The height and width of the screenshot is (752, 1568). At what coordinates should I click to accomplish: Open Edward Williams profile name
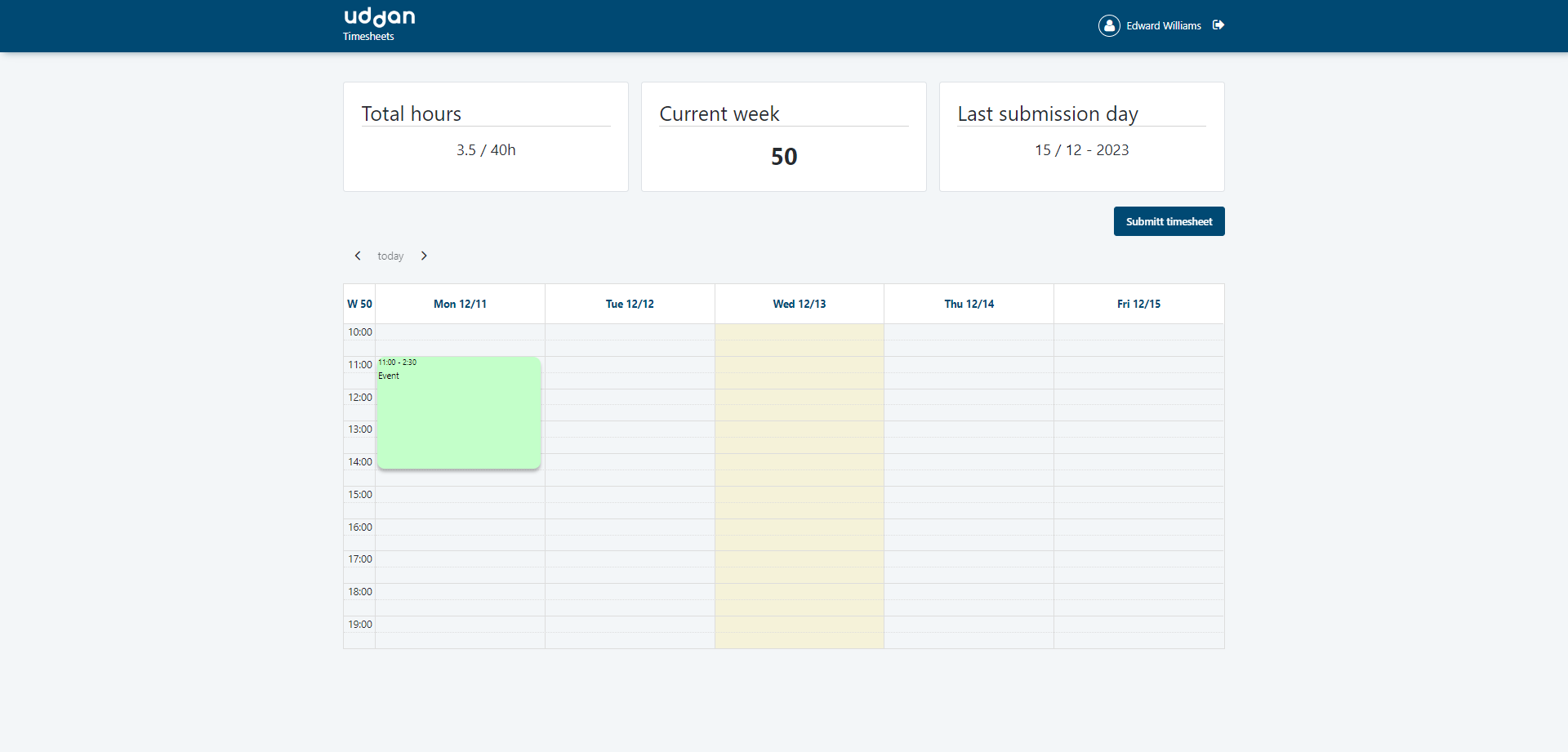(1163, 26)
